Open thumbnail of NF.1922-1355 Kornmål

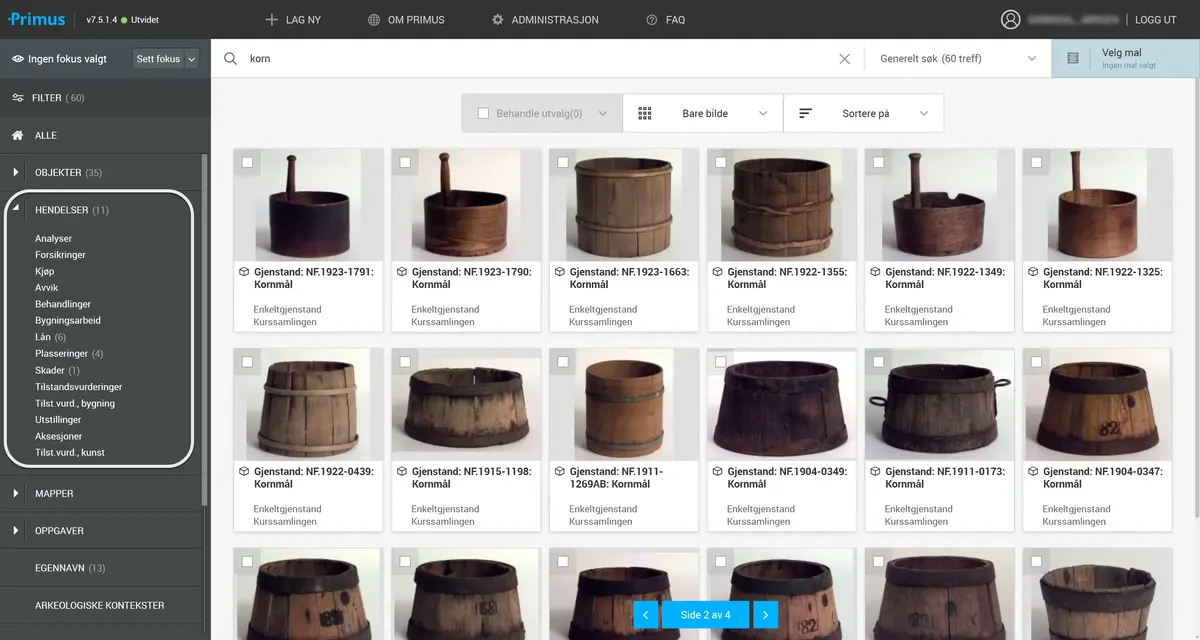782,205
